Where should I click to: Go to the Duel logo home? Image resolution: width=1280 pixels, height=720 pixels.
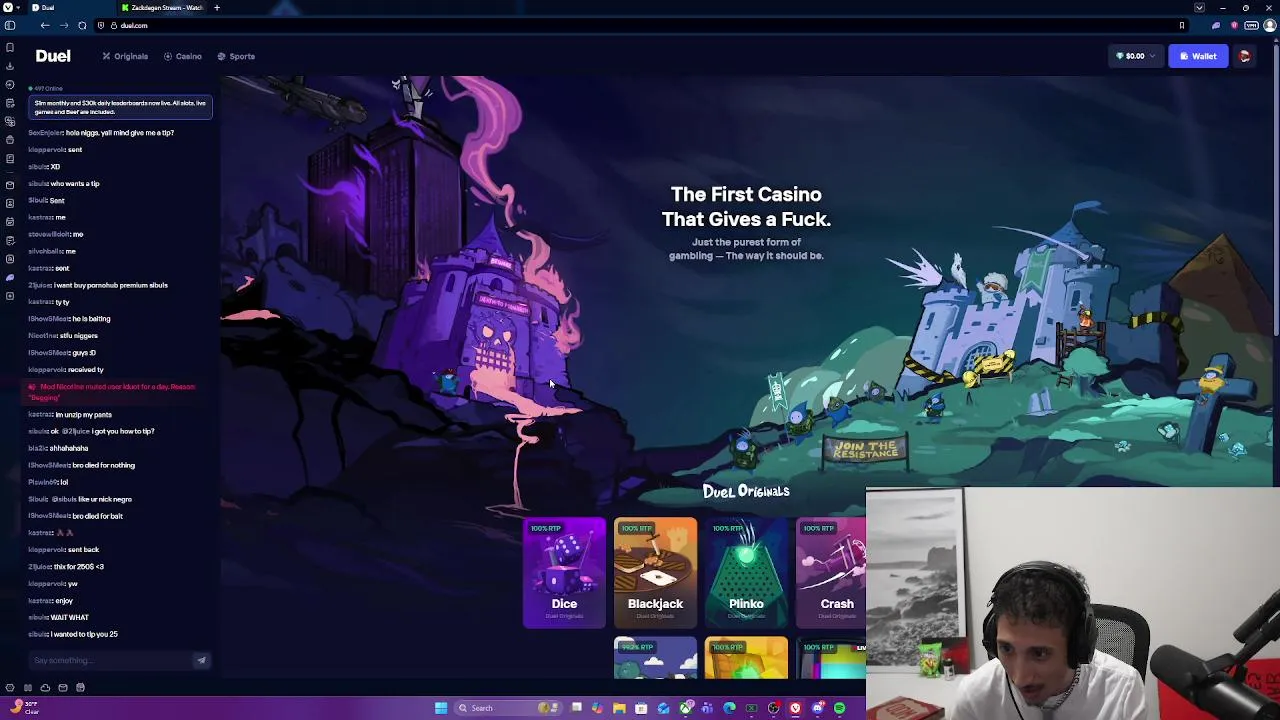pos(53,56)
